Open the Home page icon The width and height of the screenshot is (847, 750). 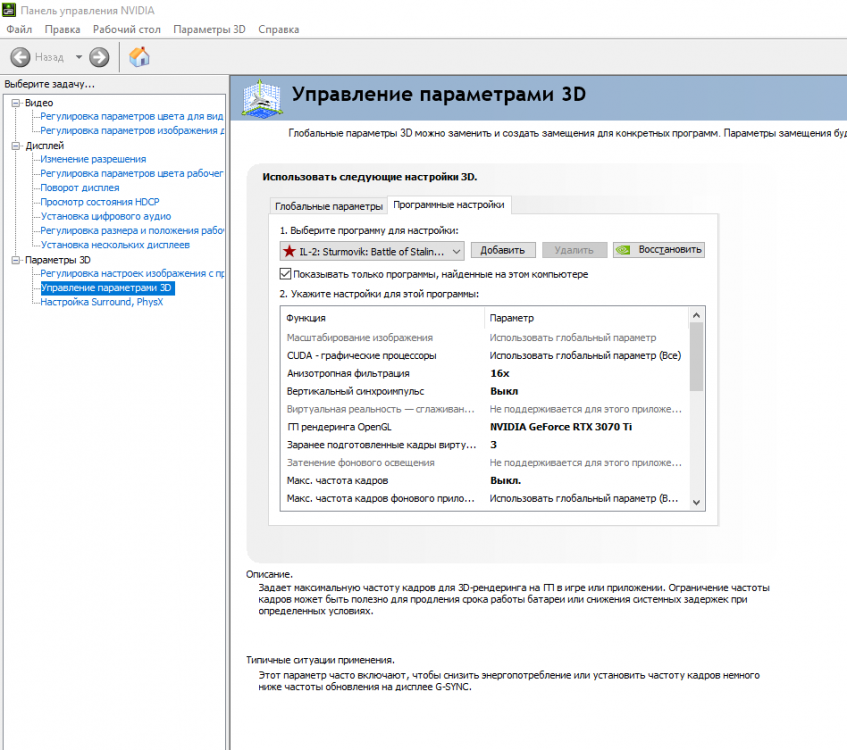[139, 57]
